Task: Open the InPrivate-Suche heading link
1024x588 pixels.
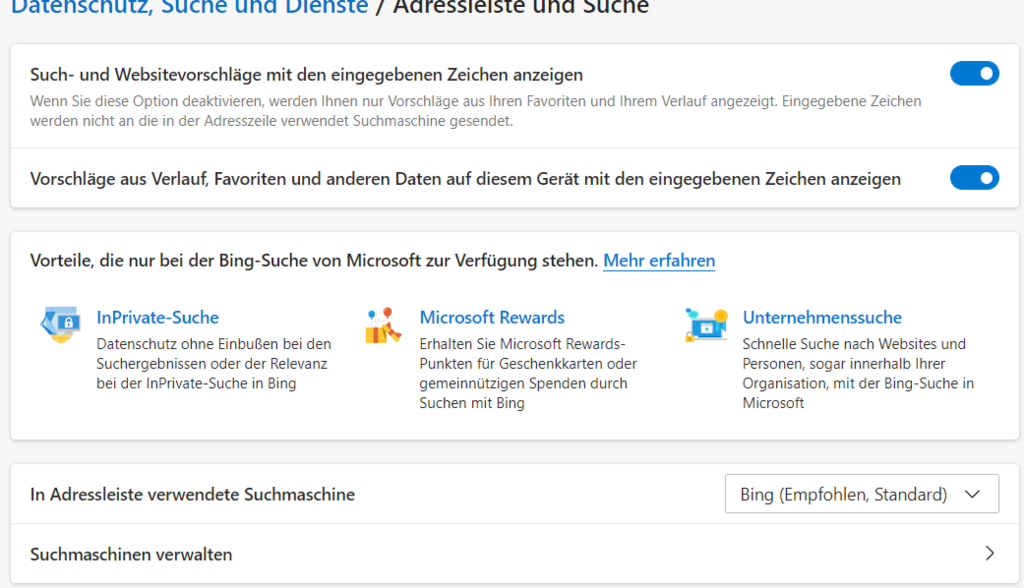Action: pos(157,318)
